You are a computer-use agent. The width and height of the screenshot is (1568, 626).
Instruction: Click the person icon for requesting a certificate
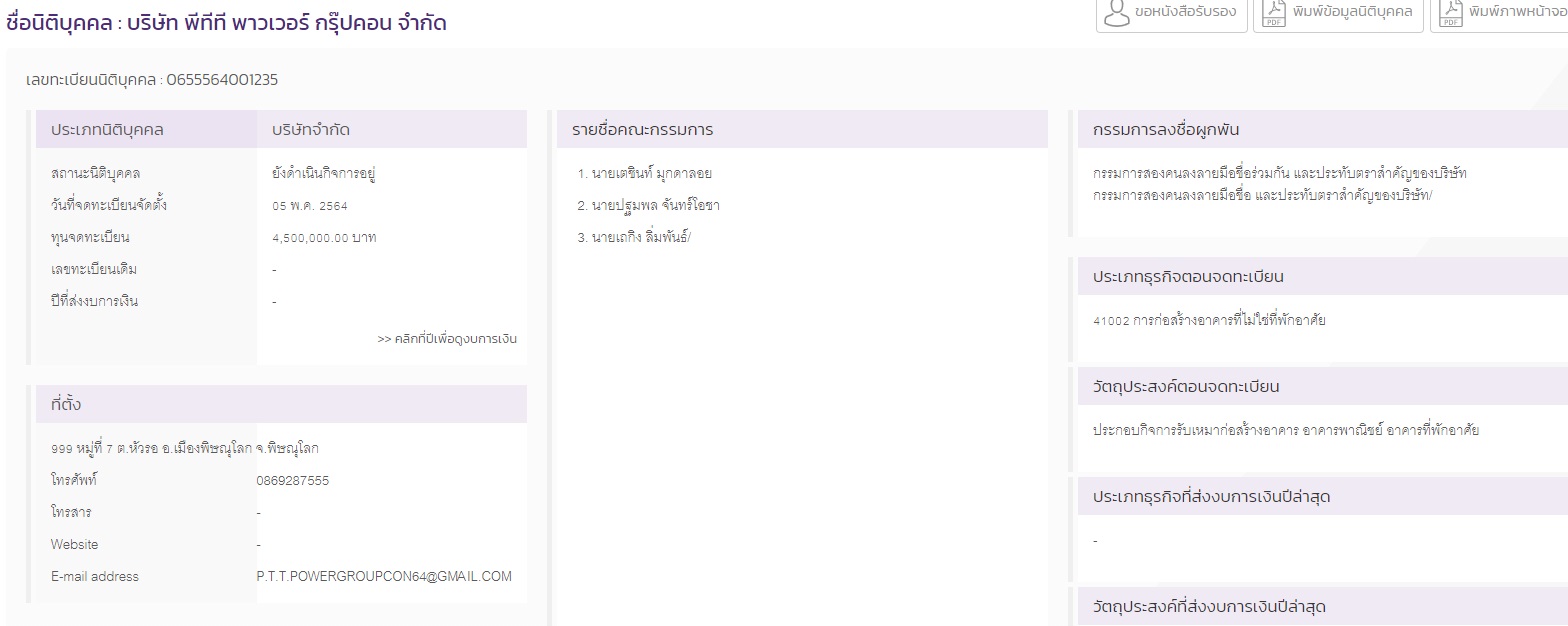pyautogui.click(x=1117, y=13)
